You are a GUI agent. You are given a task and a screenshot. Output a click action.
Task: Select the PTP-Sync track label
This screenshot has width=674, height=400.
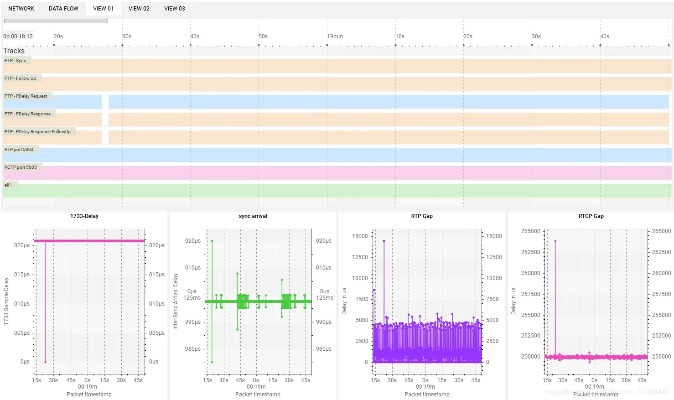[x=18, y=60]
